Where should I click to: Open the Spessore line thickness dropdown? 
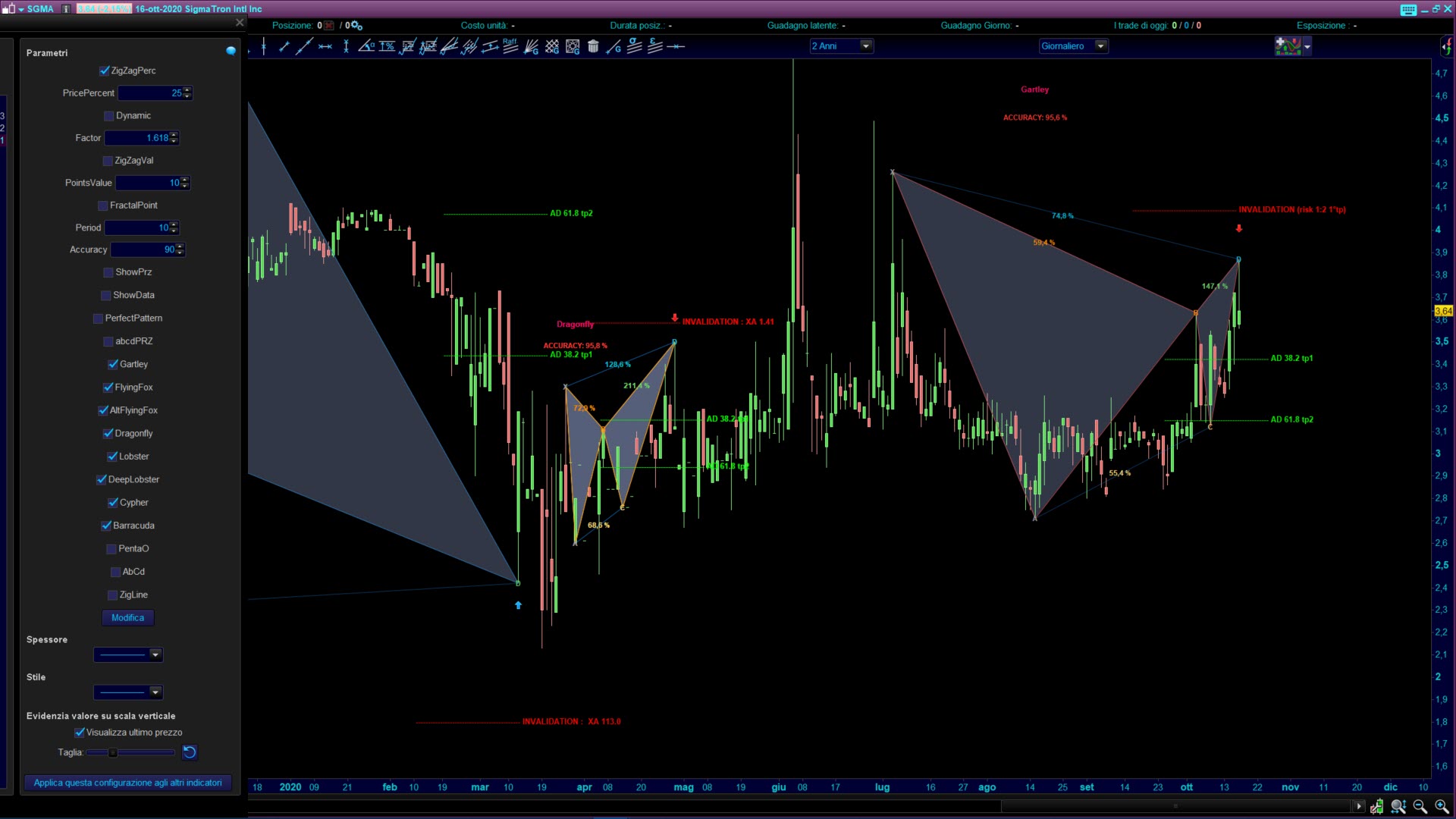155,654
